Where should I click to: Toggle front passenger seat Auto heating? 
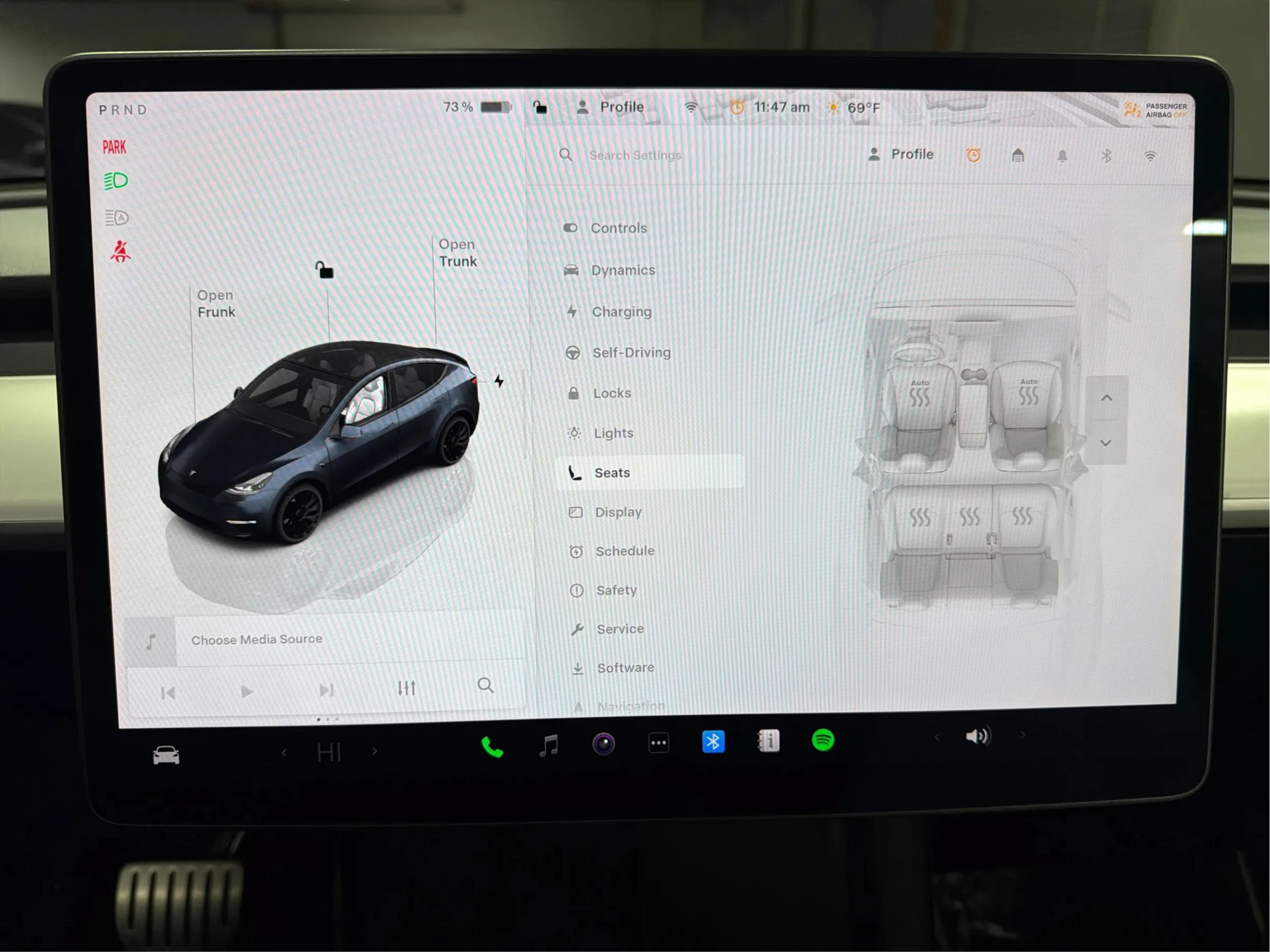tap(1028, 392)
